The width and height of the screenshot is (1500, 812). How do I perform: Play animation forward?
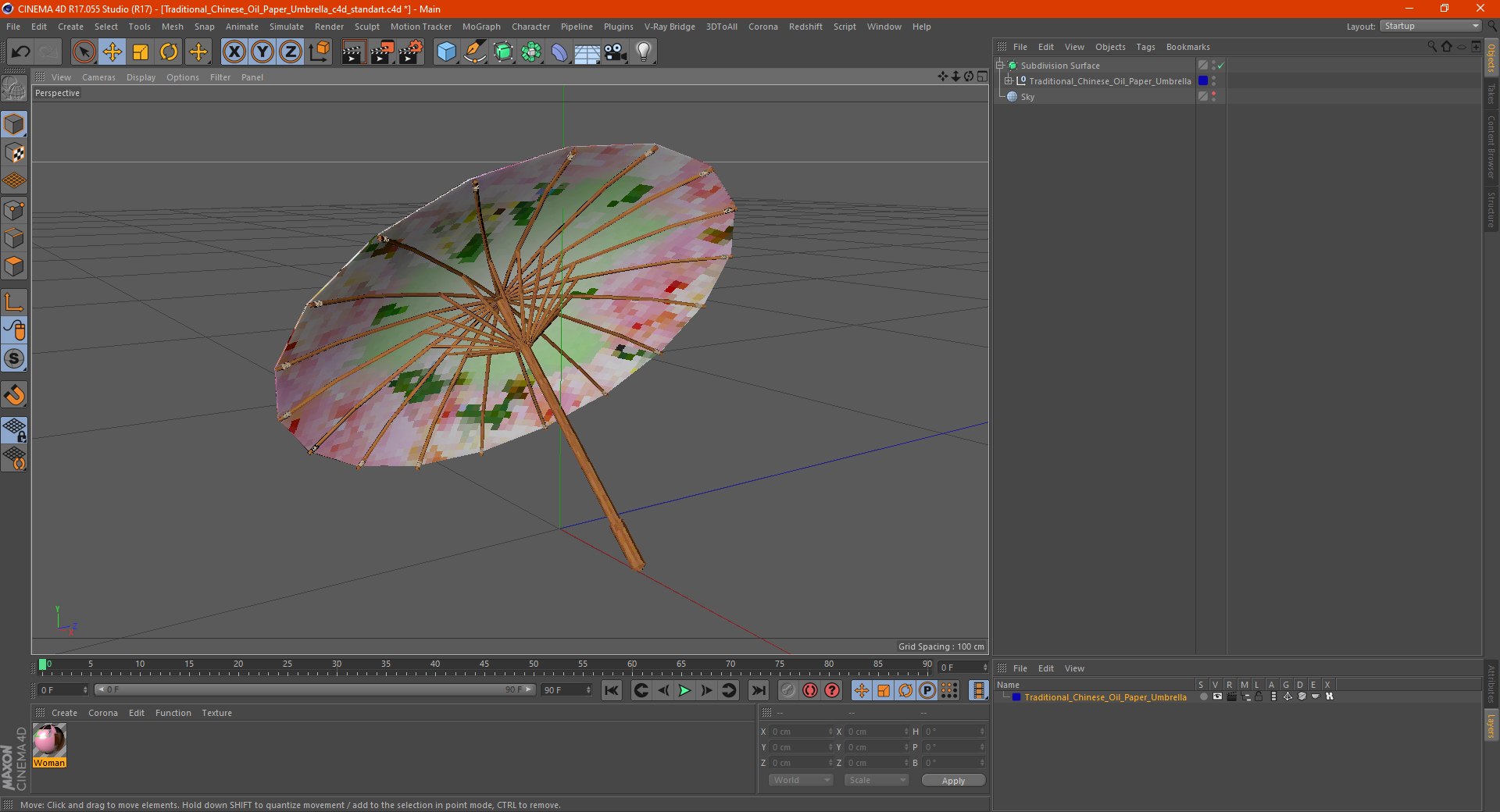click(684, 690)
